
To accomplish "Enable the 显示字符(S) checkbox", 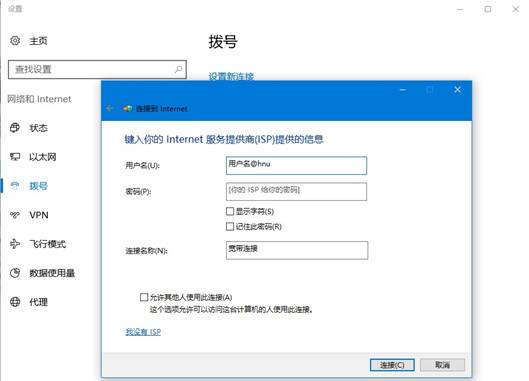I will point(230,211).
